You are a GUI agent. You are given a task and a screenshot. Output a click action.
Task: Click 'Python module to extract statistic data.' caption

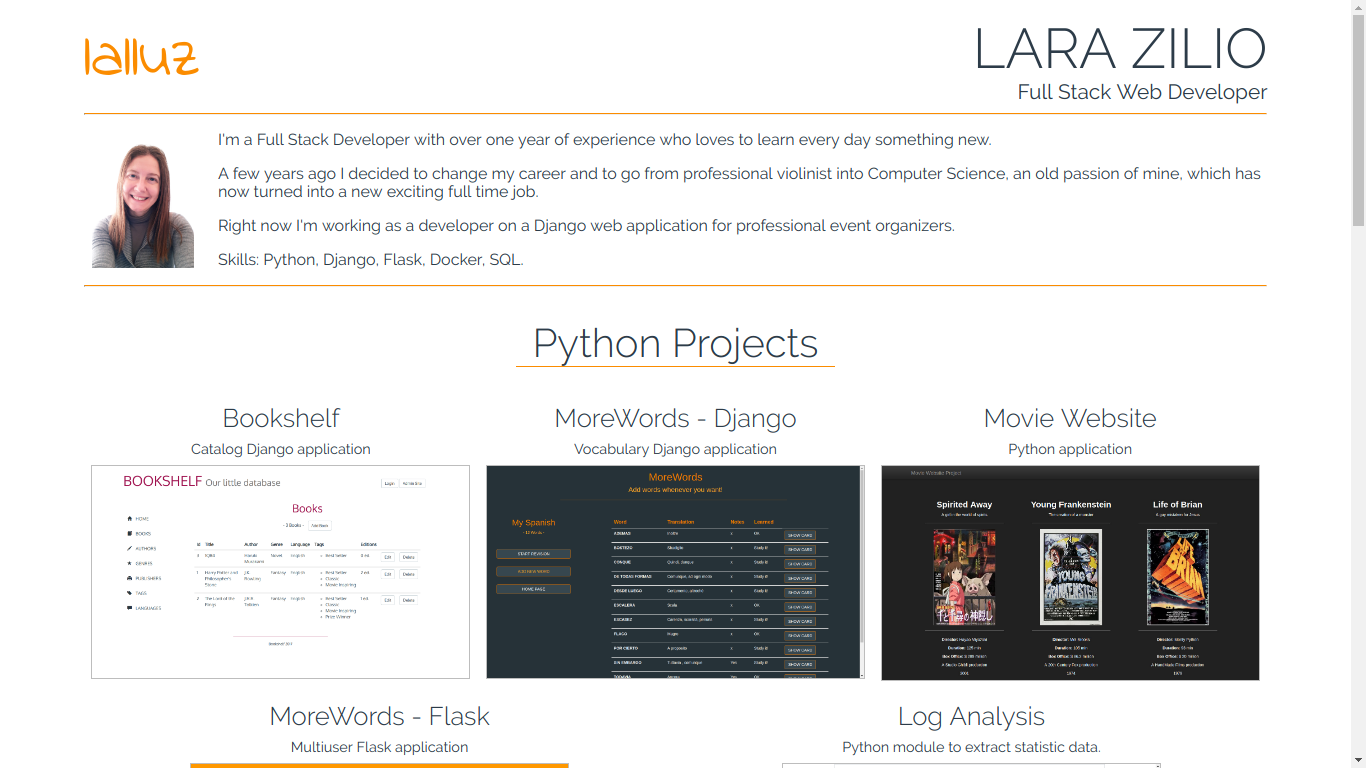pyautogui.click(x=971, y=747)
